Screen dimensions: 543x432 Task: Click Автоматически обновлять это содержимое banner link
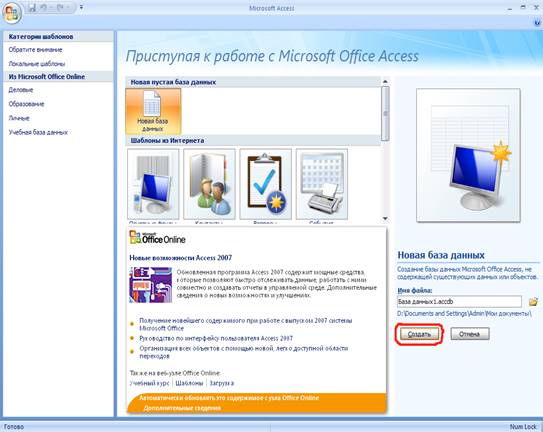(x=229, y=398)
